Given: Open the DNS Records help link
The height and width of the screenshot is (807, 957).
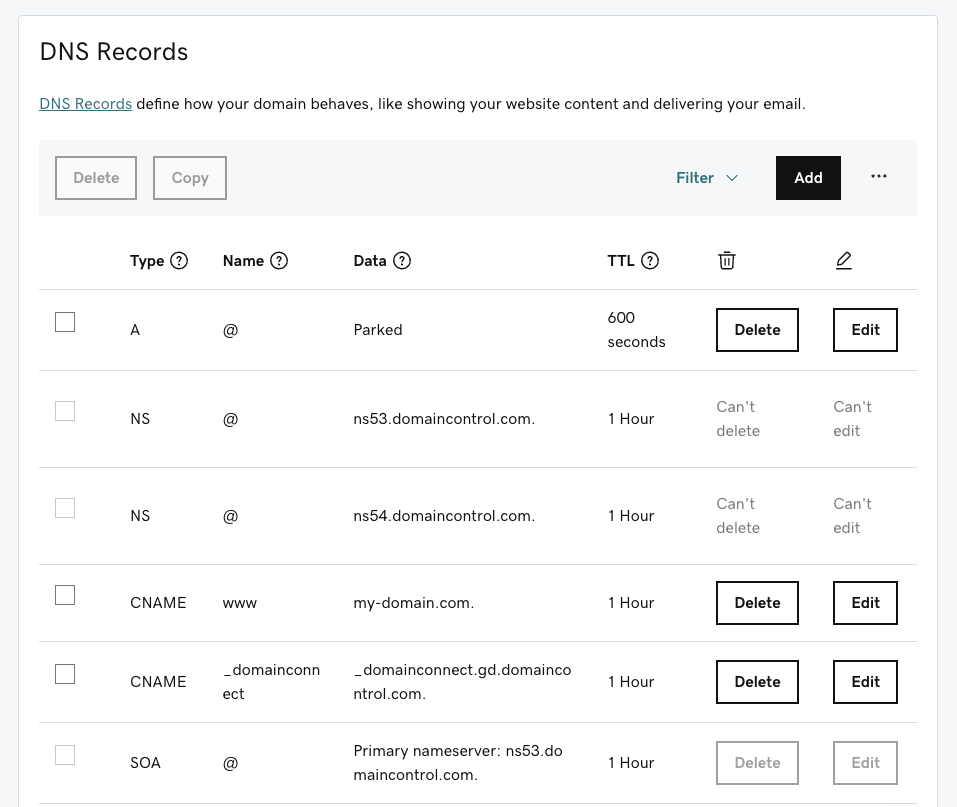Looking at the screenshot, I should coord(85,104).
